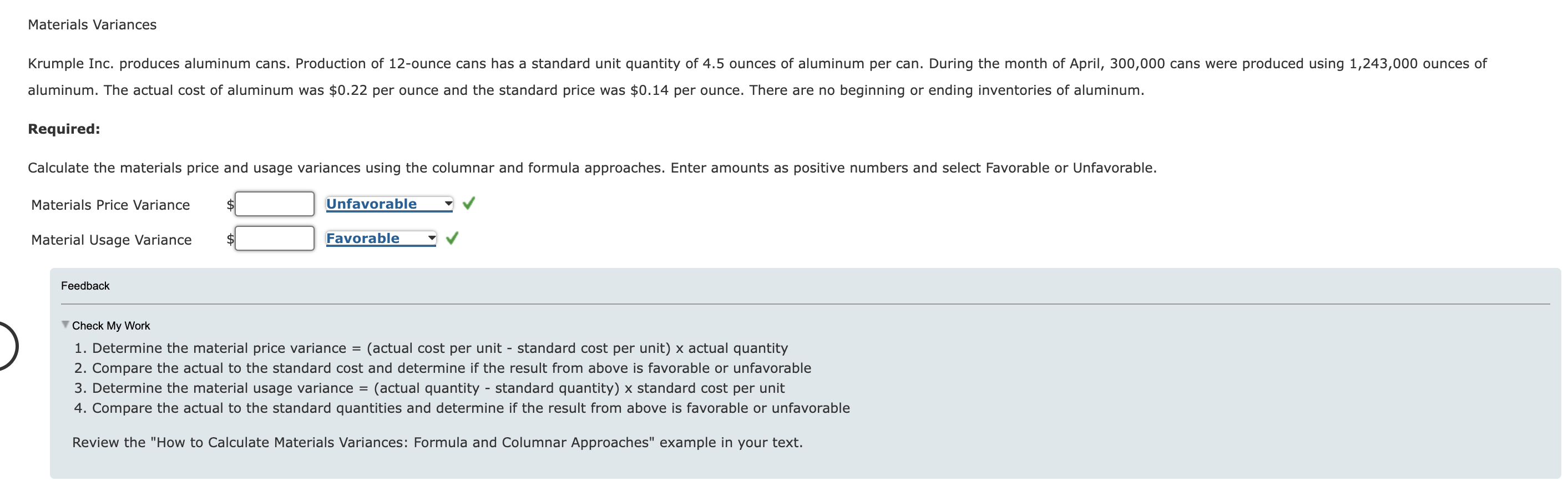
Task: Click the Feedback section header
Action: pos(84,285)
